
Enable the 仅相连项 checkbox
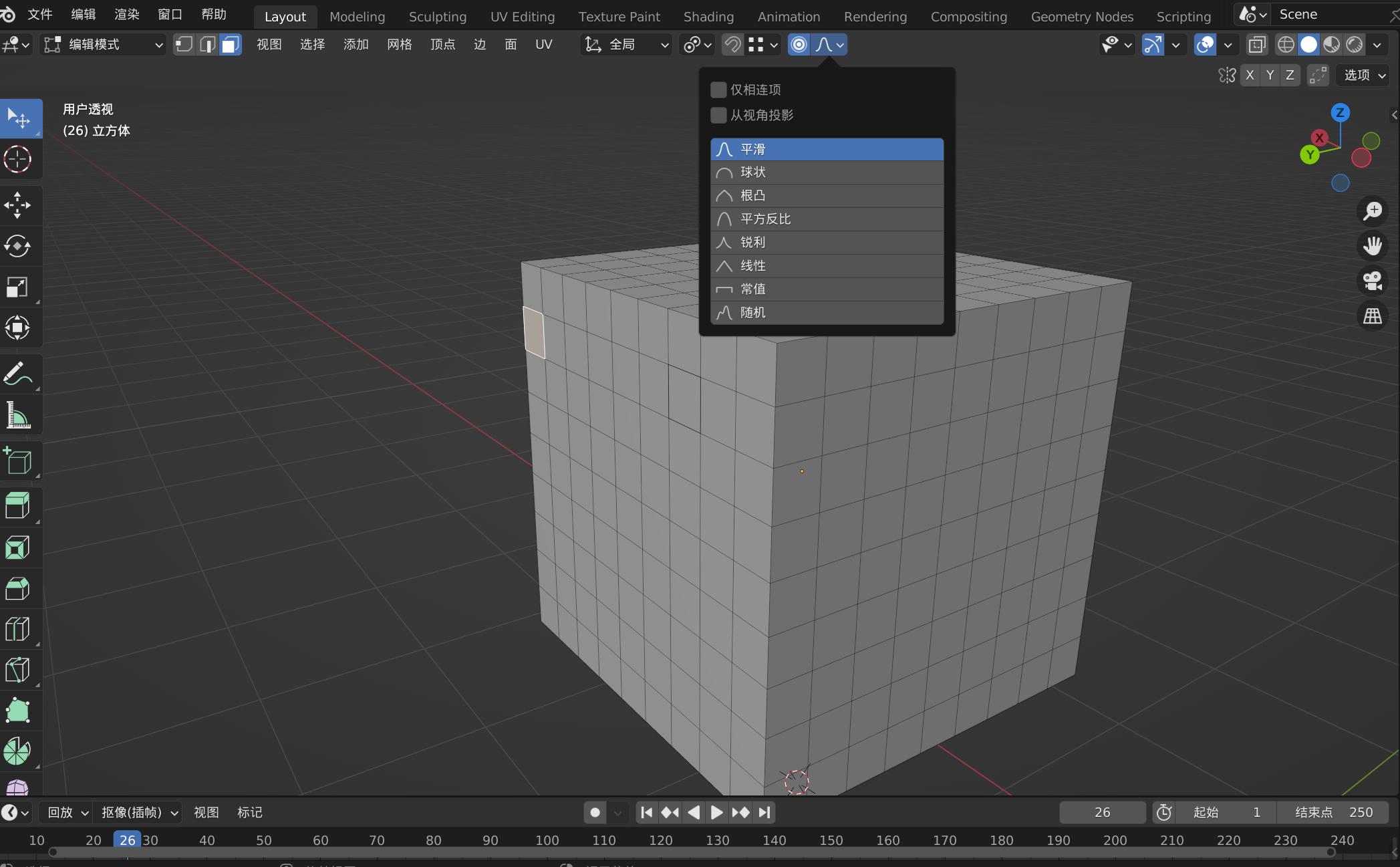(x=718, y=90)
